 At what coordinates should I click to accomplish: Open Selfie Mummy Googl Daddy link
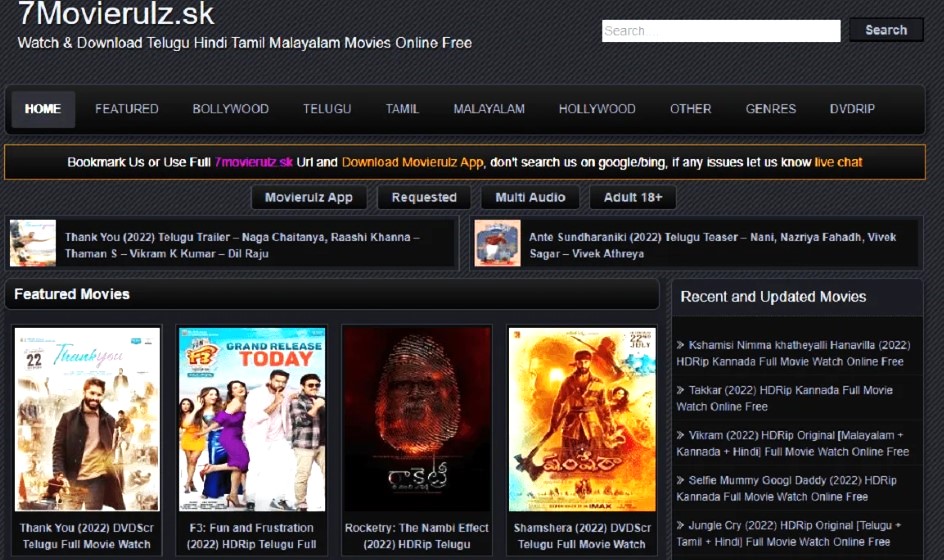[786, 489]
